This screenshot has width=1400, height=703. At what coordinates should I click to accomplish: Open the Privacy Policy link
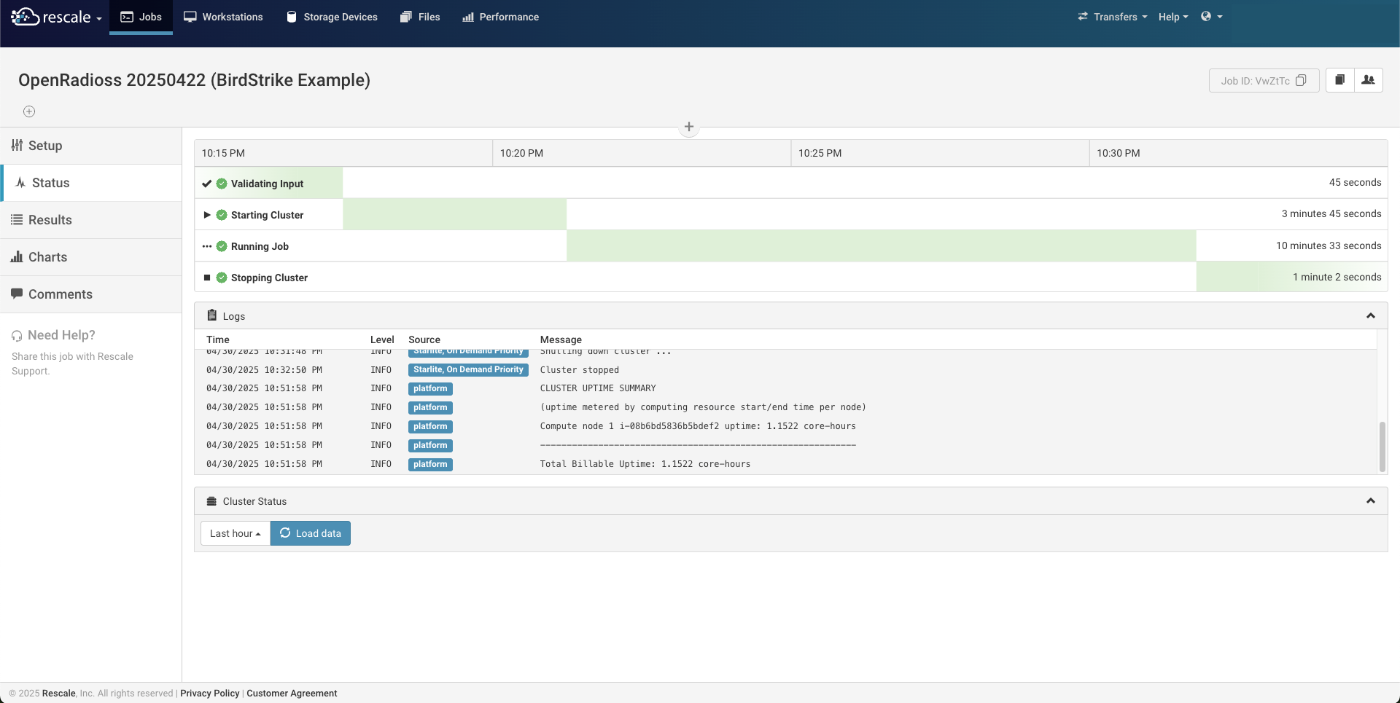210,693
